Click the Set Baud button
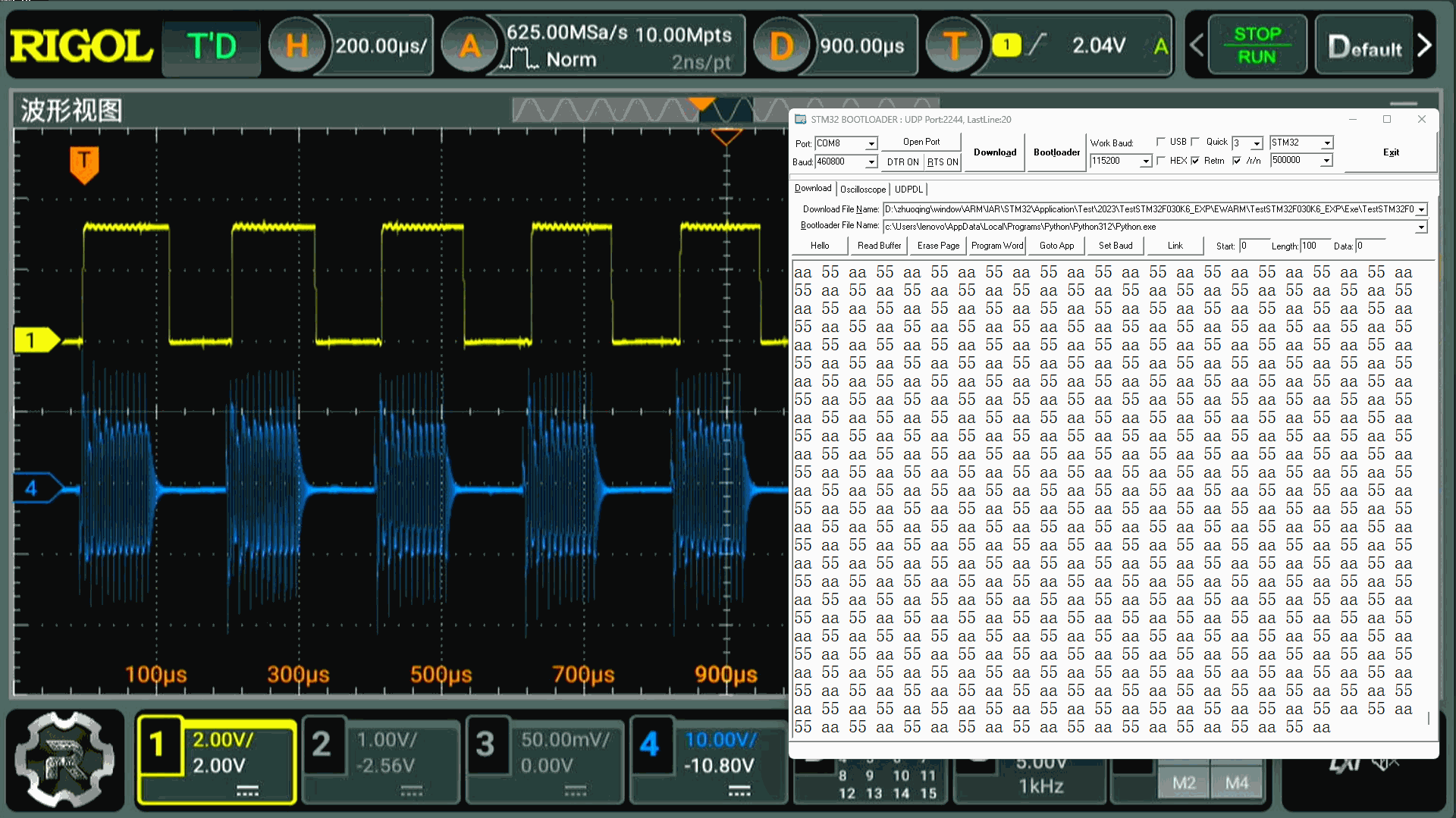 pyautogui.click(x=1116, y=246)
